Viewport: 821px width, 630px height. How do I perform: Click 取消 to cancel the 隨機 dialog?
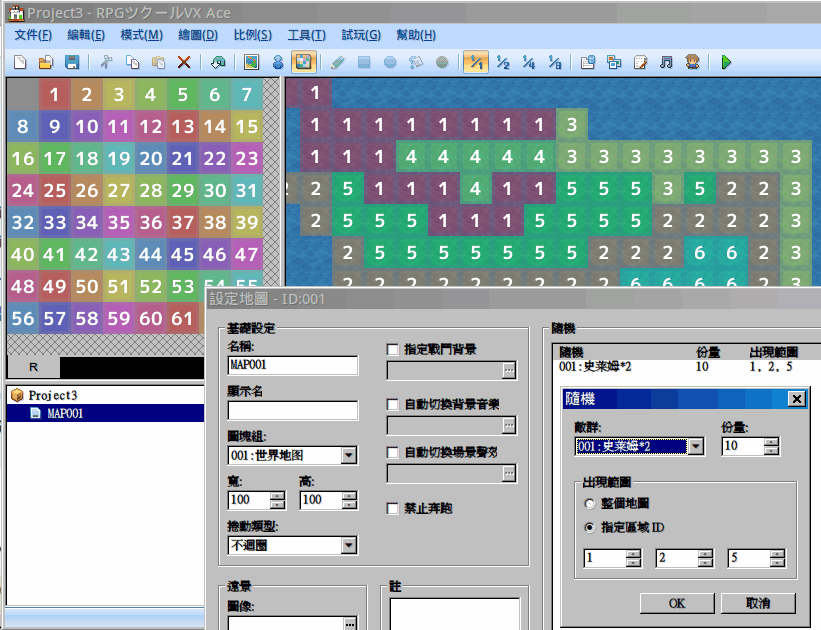[x=758, y=603]
